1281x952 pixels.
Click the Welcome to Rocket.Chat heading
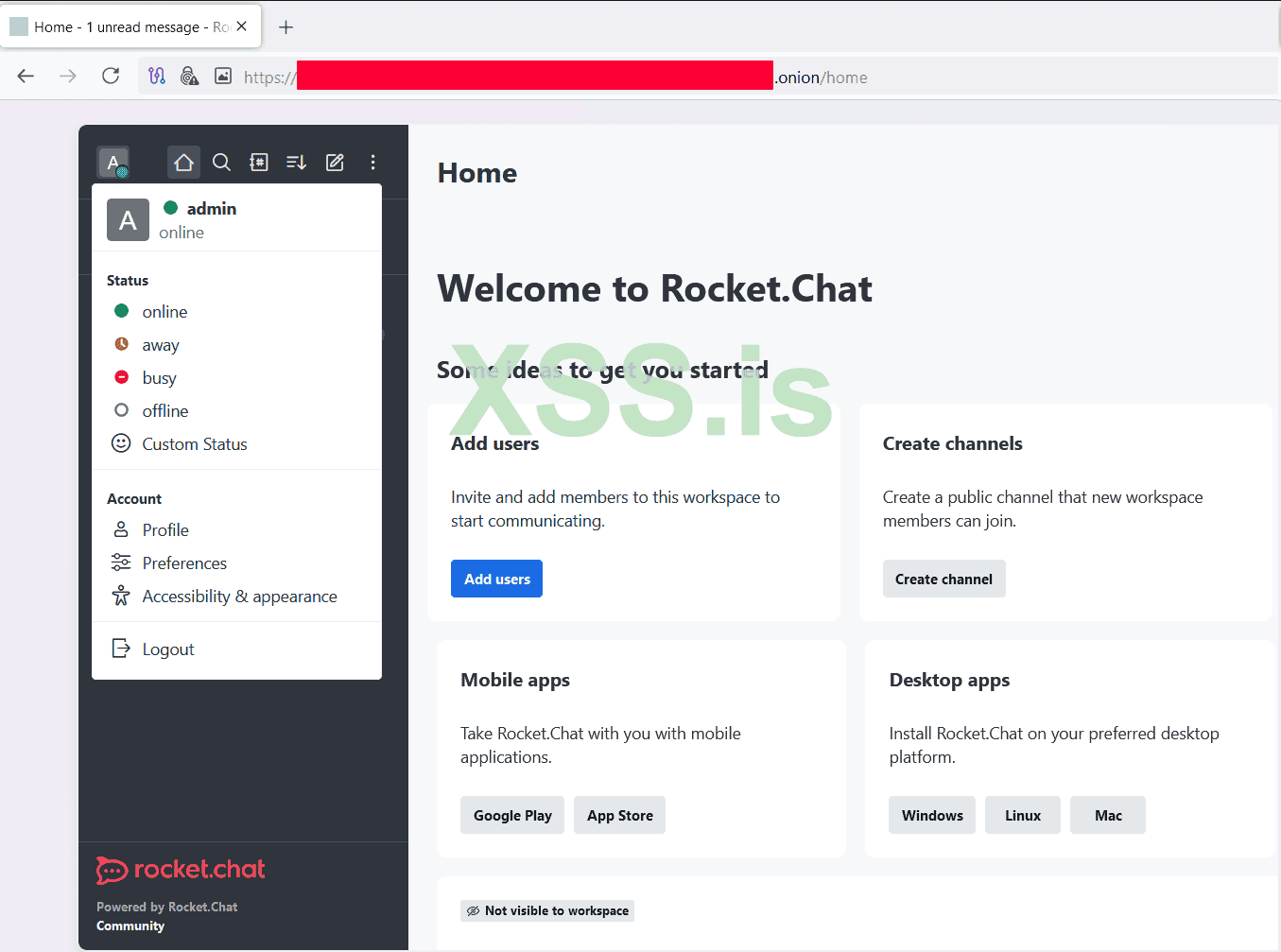point(654,288)
